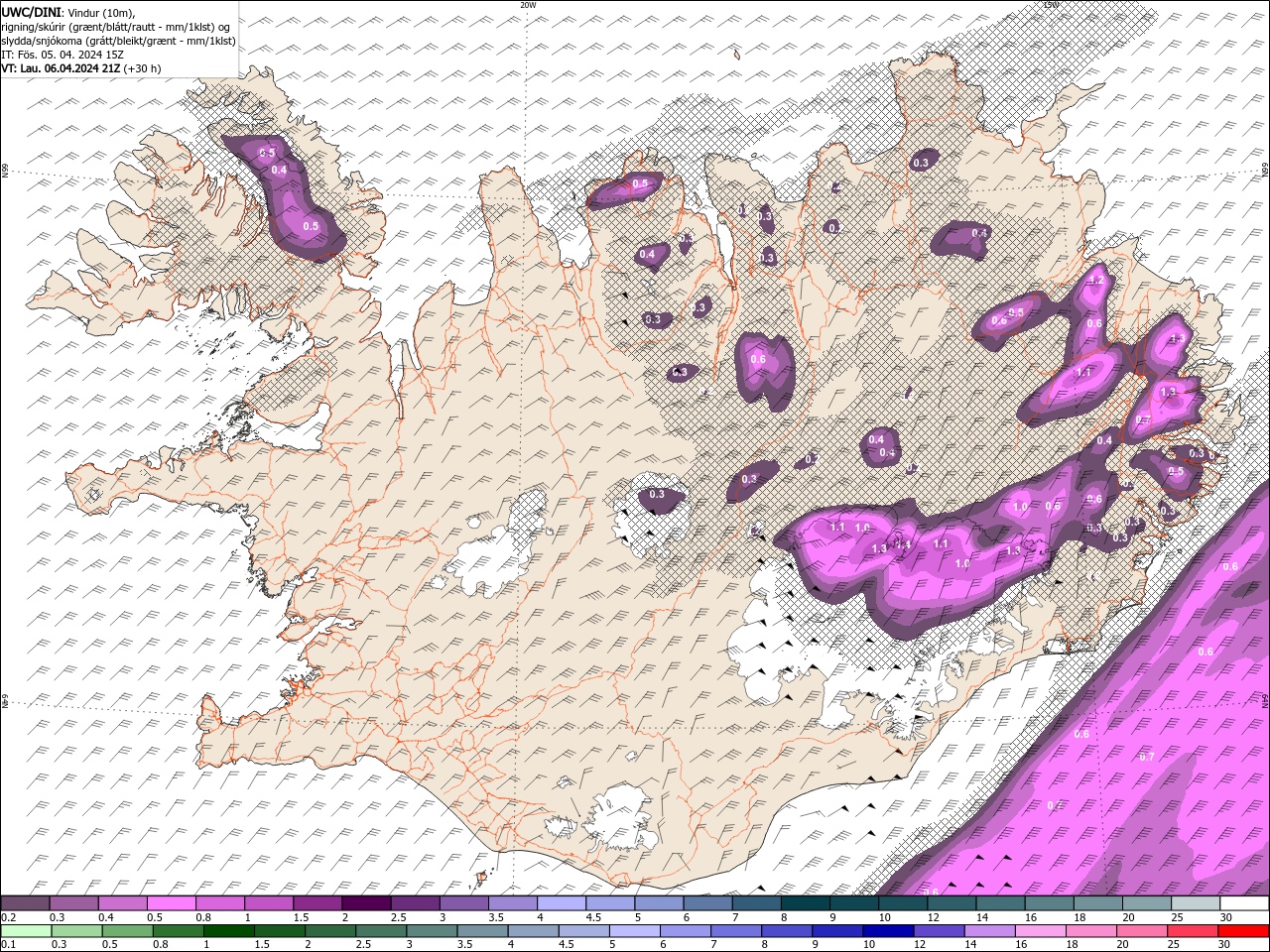
Task: Click the white upper-row swatch after 30
Action: 1244,903
